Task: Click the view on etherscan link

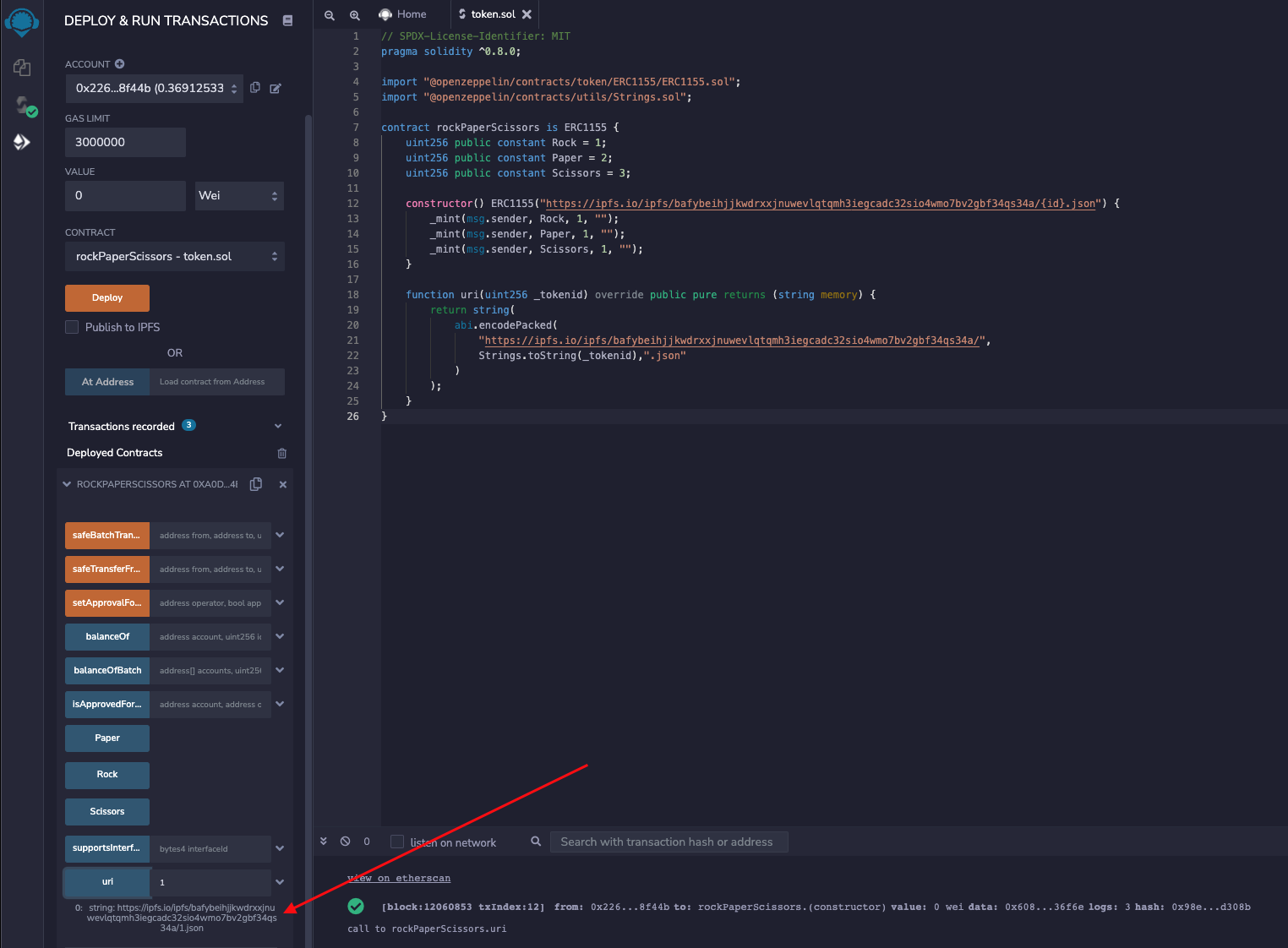Action: [399, 879]
